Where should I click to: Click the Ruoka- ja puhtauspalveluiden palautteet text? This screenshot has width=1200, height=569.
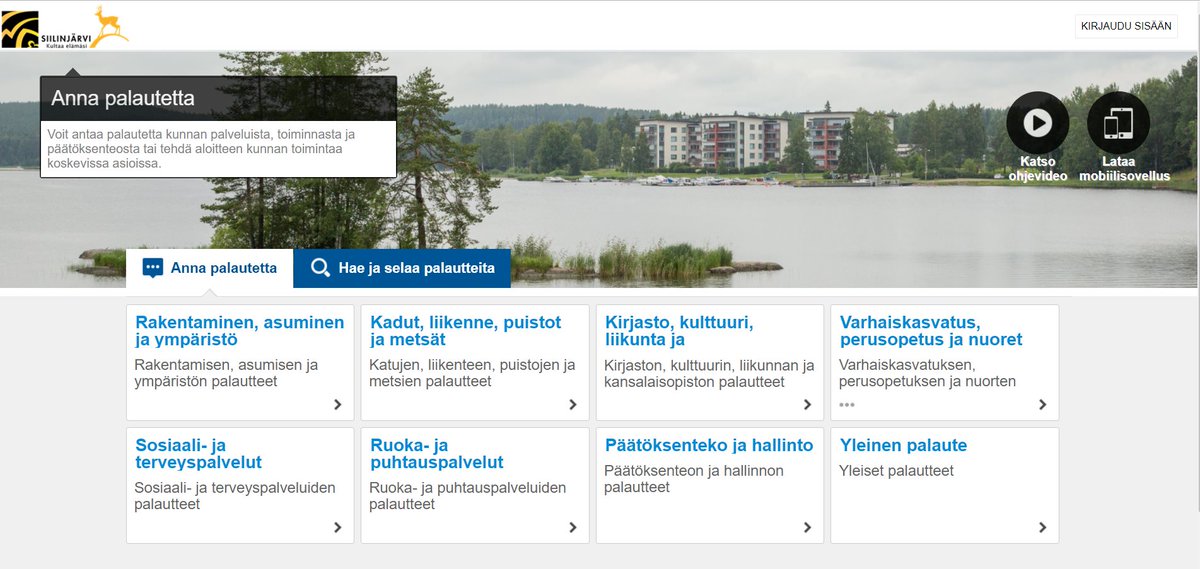tap(468, 496)
